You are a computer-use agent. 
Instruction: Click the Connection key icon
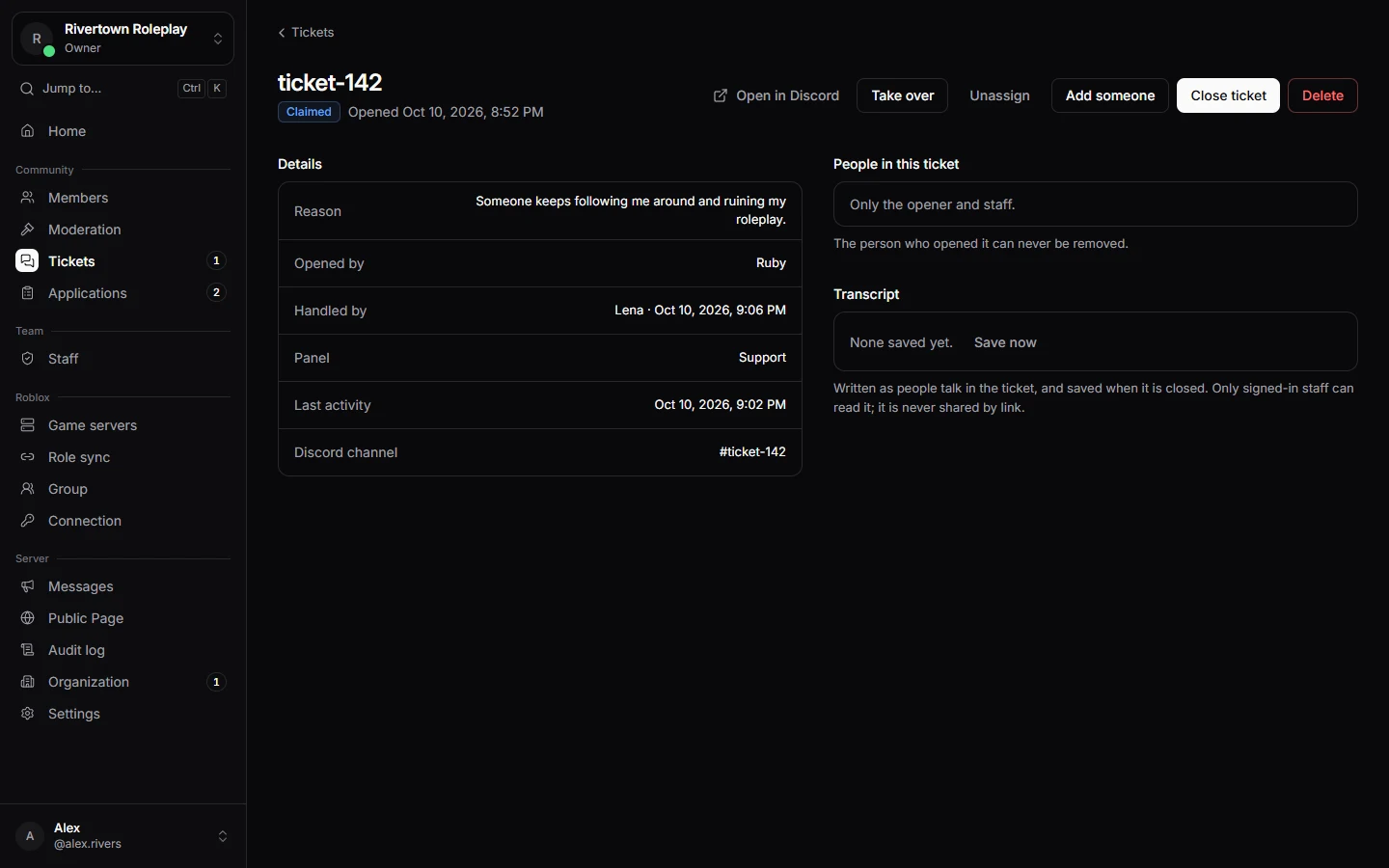[x=28, y=521]
